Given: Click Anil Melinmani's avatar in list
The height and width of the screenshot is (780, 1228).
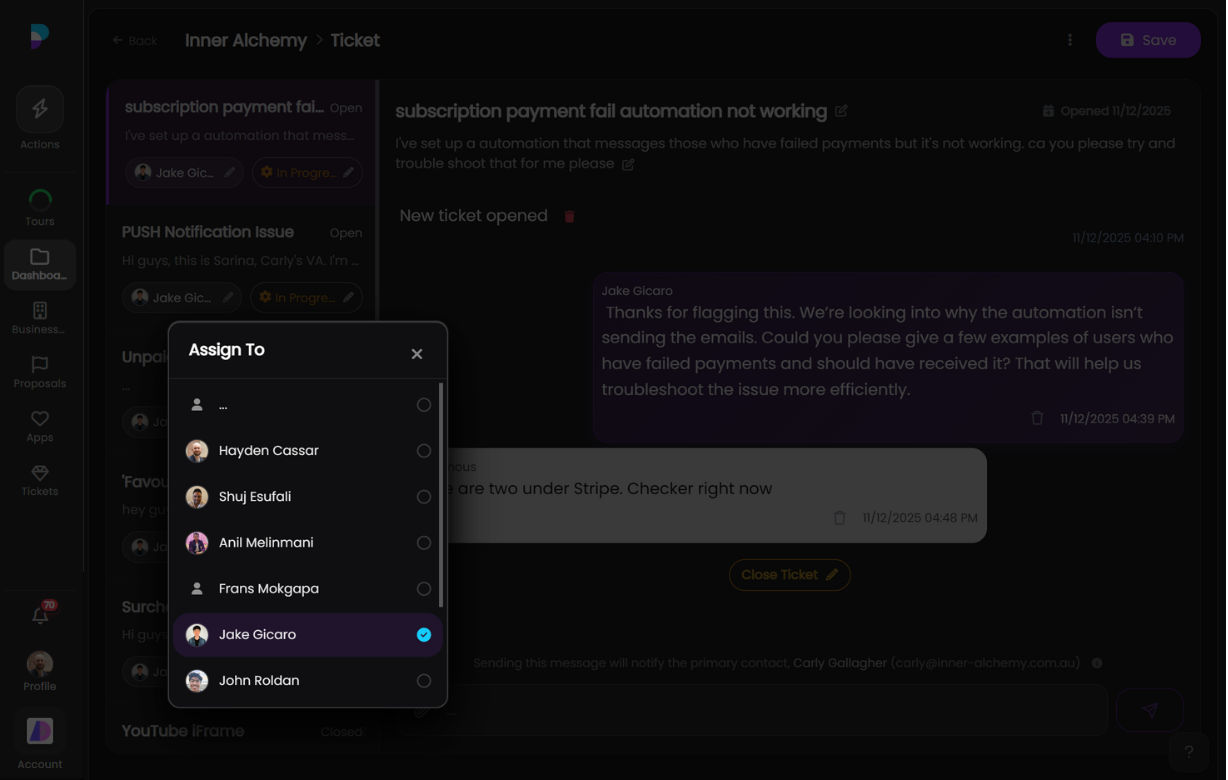Looking at the screenshot, I should [x=197, y=543].
